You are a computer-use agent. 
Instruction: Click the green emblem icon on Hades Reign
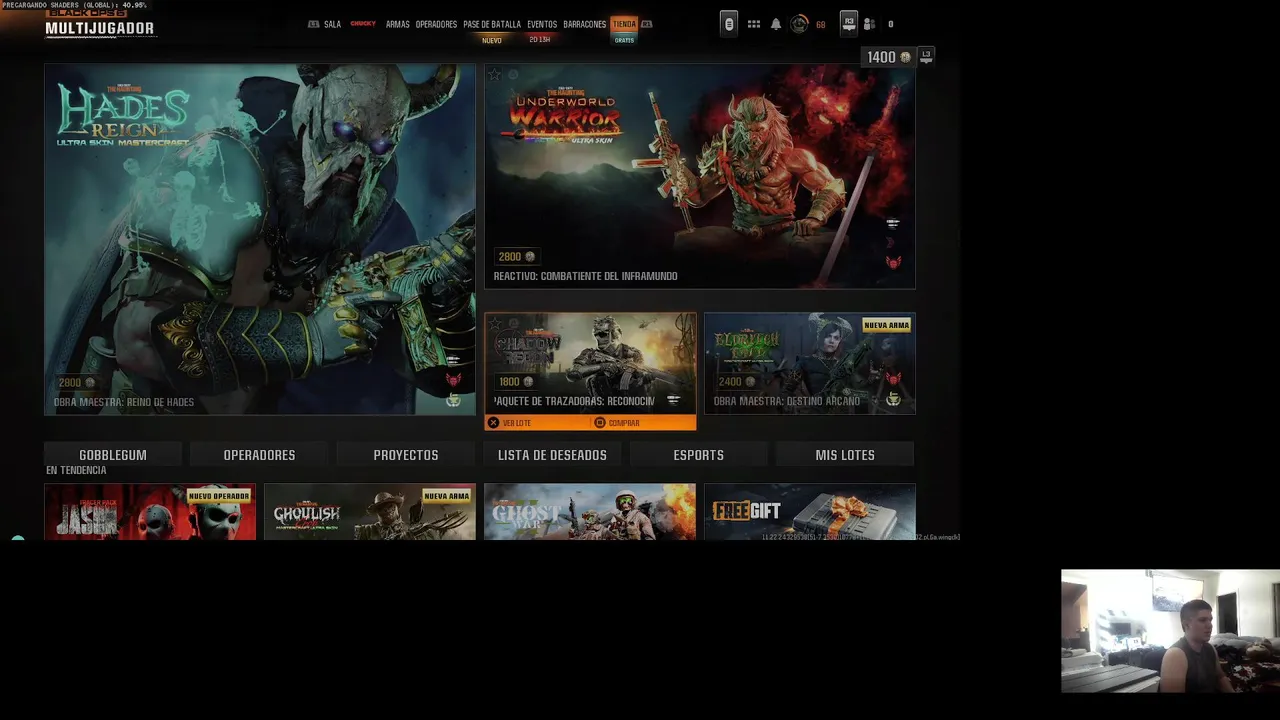tap(453, 400)
